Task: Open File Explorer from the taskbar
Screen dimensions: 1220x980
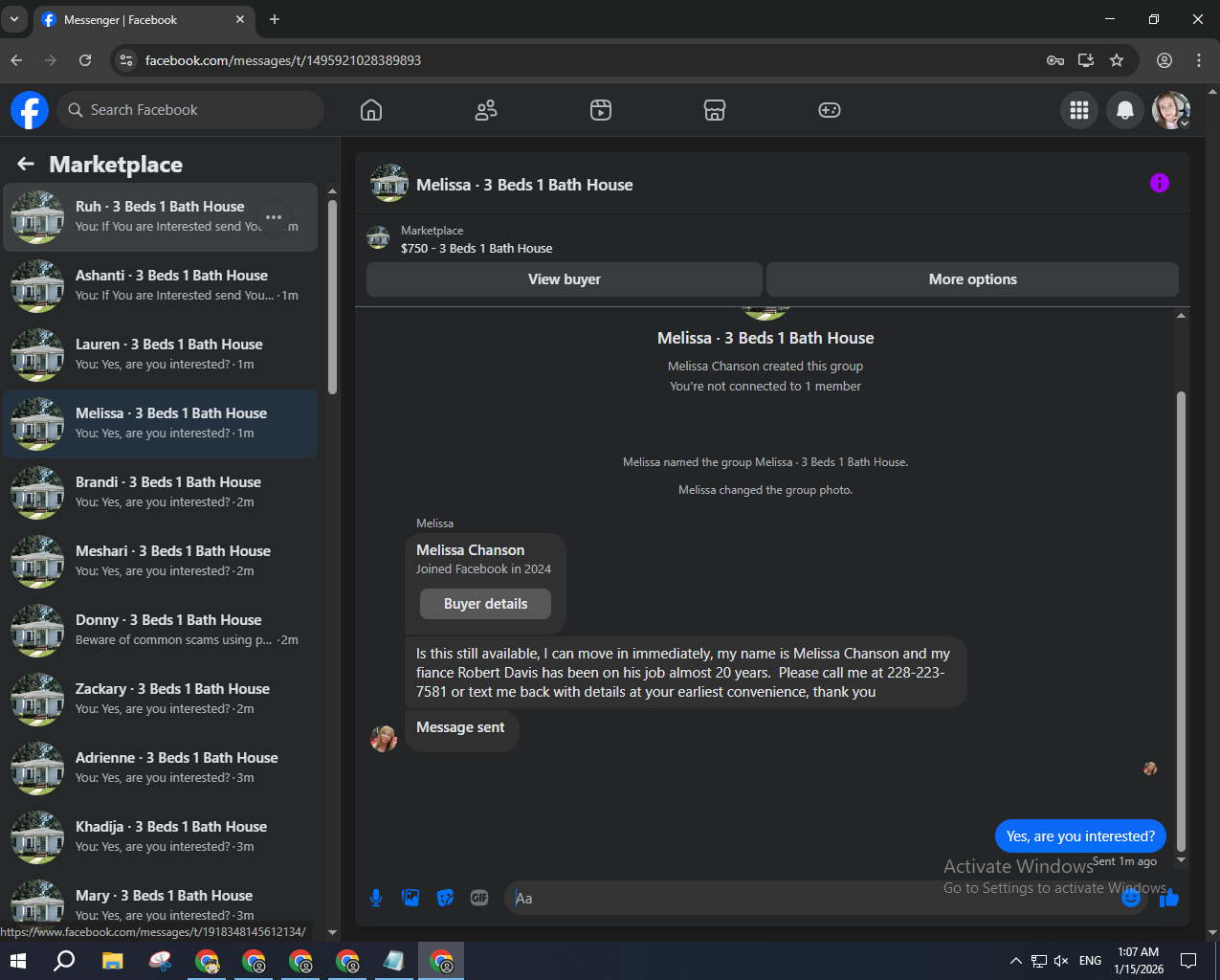Action: pyautogui.click(x=113, y=961)
